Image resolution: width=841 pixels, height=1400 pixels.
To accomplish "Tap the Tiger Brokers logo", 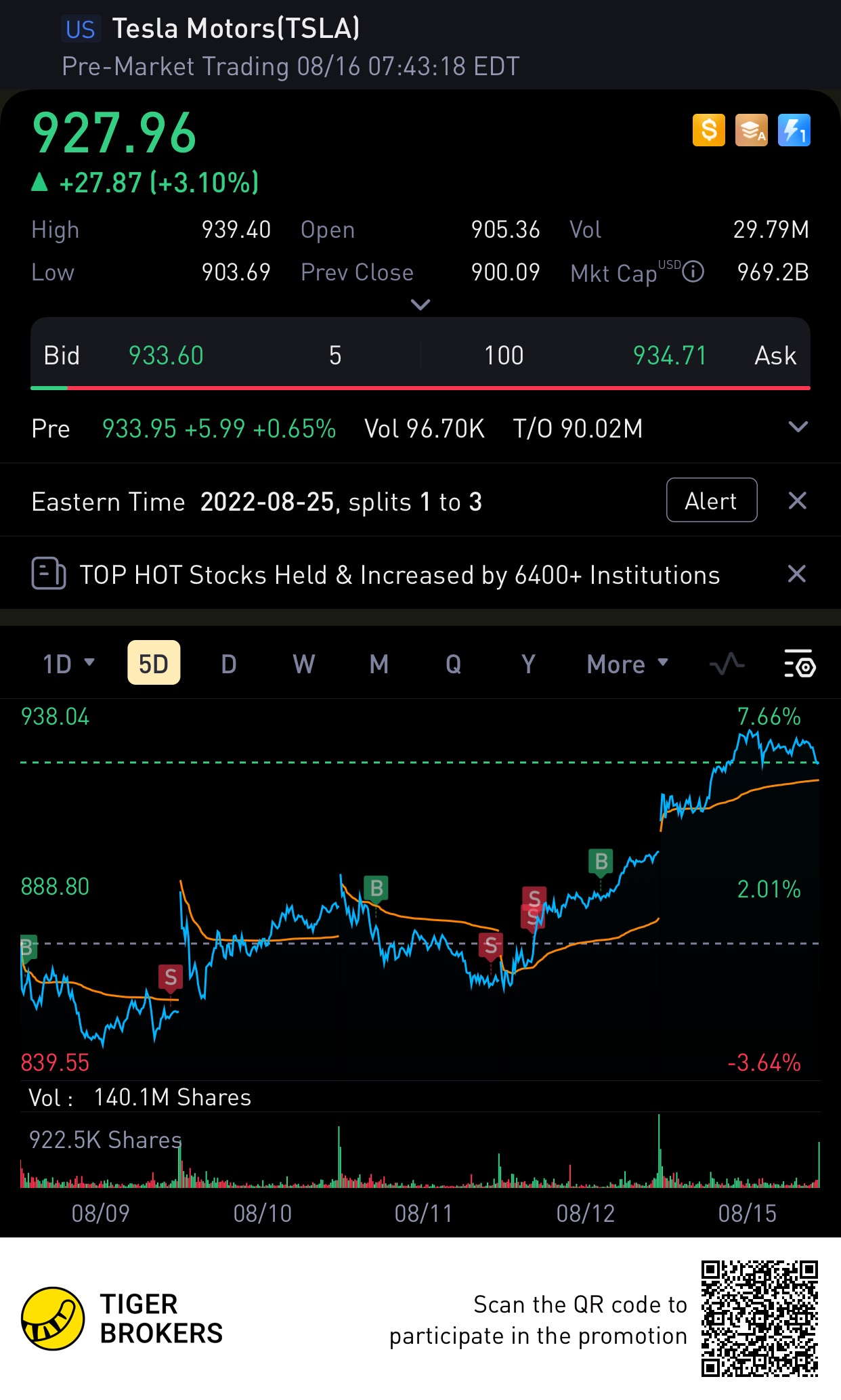I will coord(122,1319).
